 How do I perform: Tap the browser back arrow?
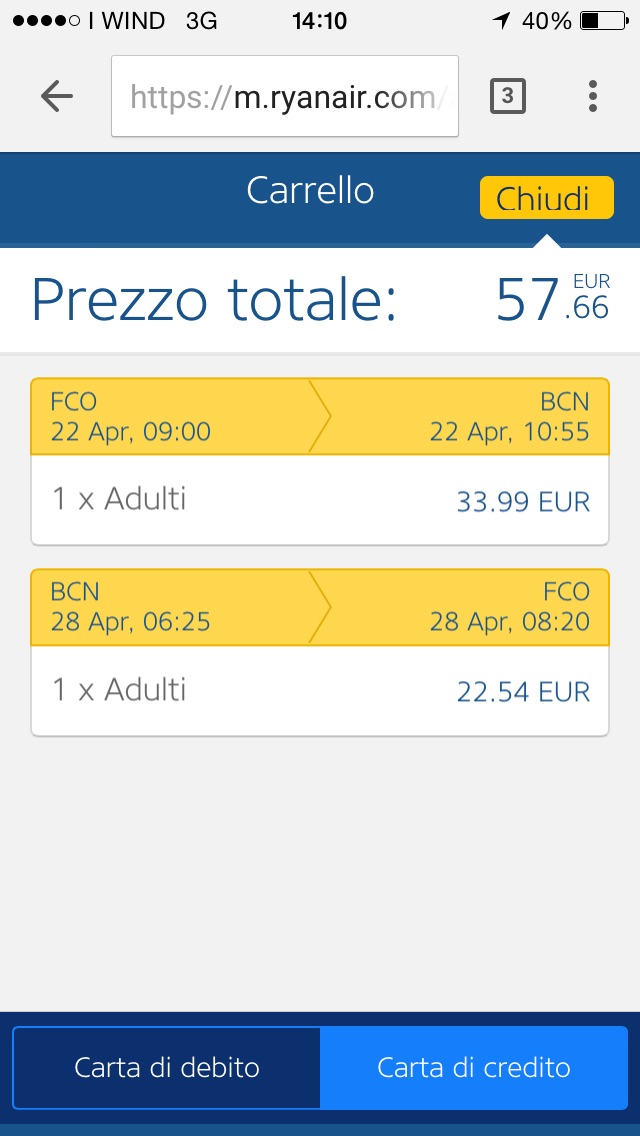coord(57,96)
